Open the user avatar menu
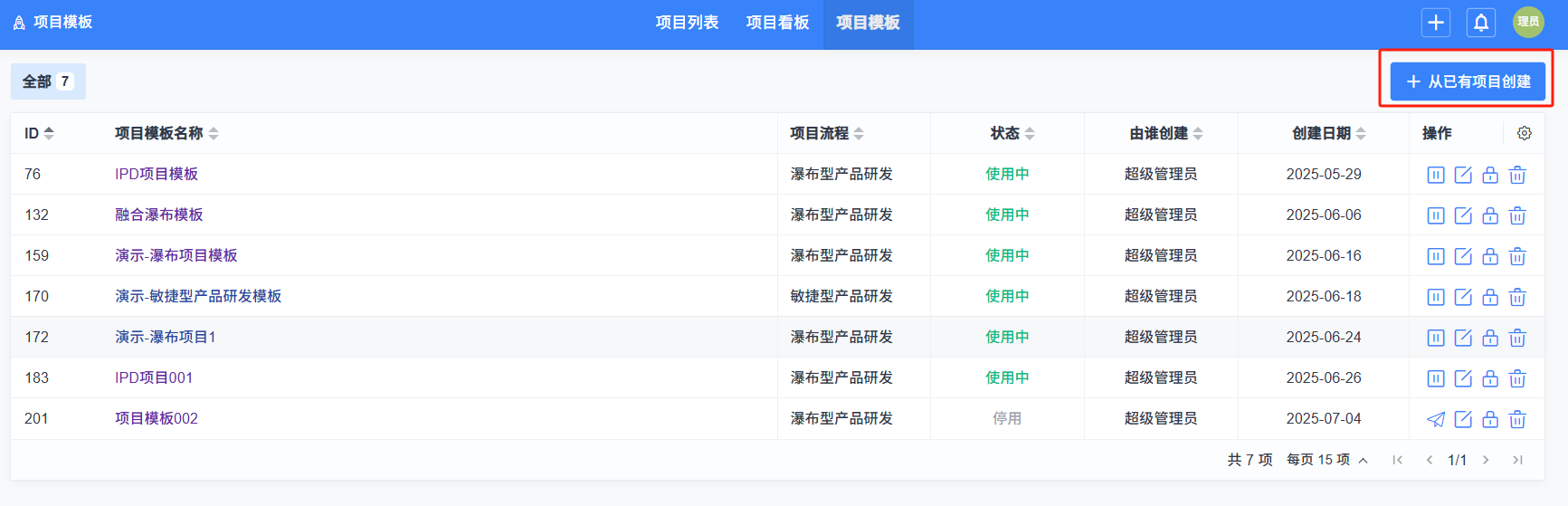Screen dimensions: 1568x506 pyautogui.click(x=1528, y=23)
